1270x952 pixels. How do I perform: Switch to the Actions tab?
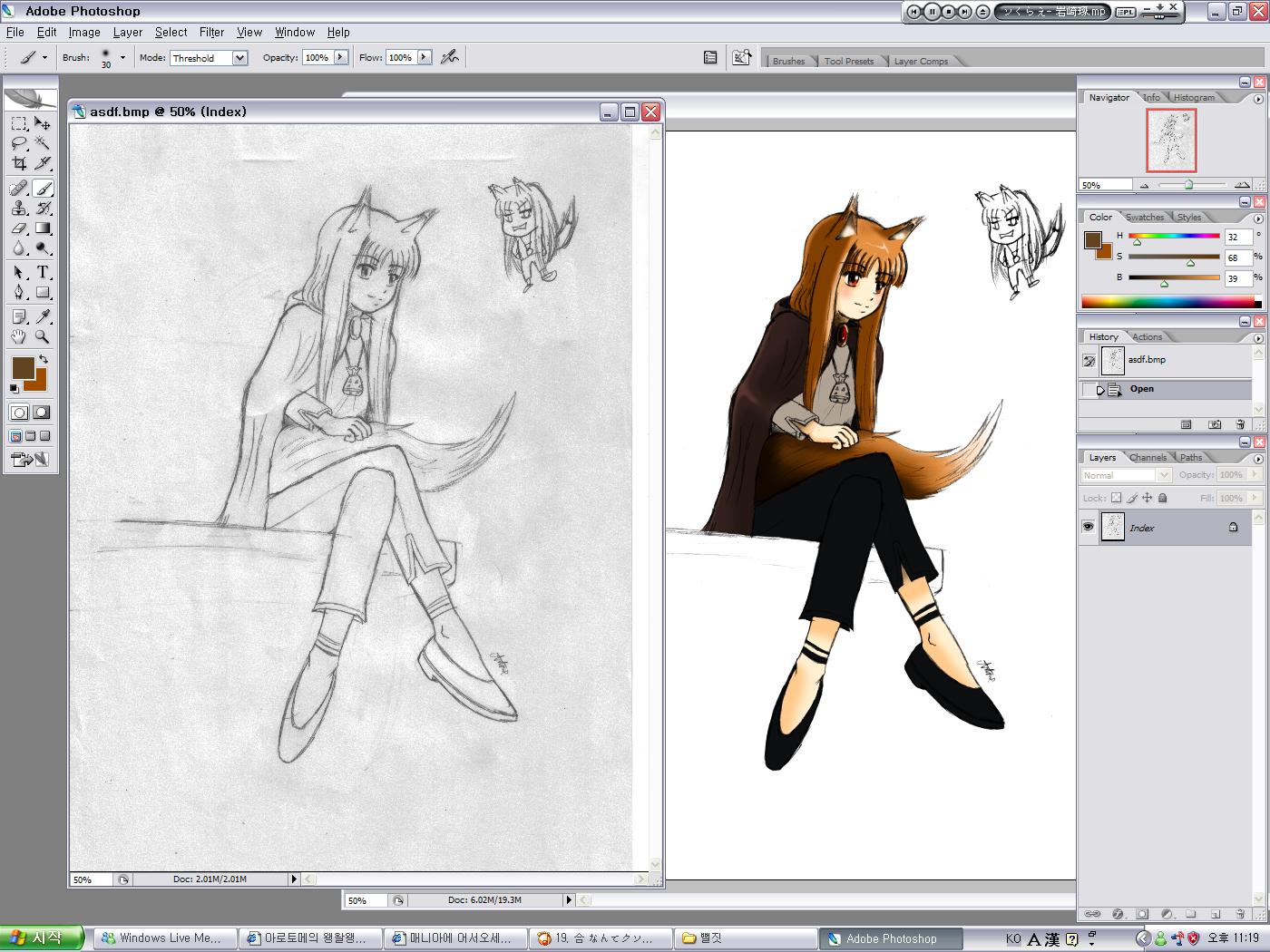(x=1147, y=336)
